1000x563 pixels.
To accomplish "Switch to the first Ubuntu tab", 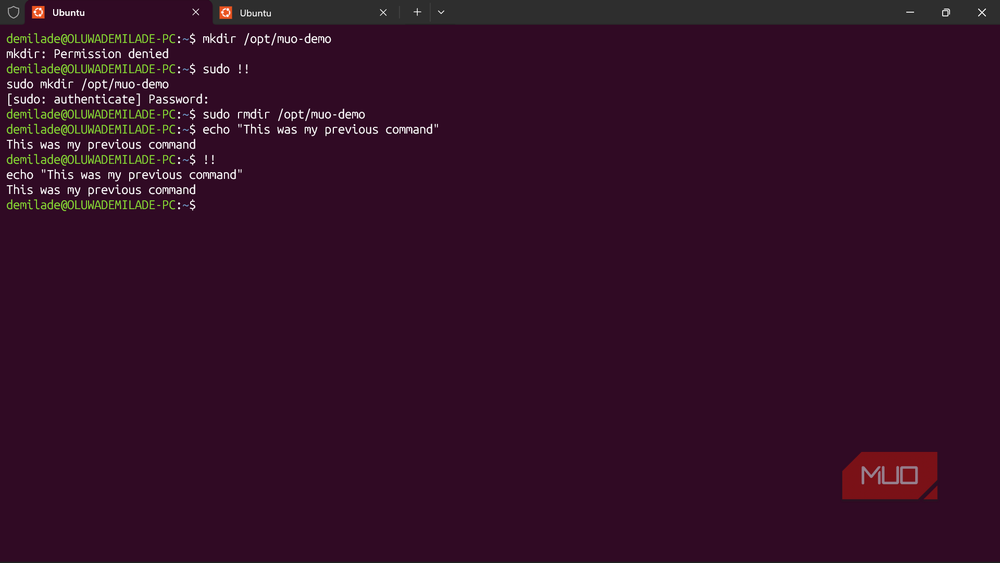I will [x=118, y=12].
